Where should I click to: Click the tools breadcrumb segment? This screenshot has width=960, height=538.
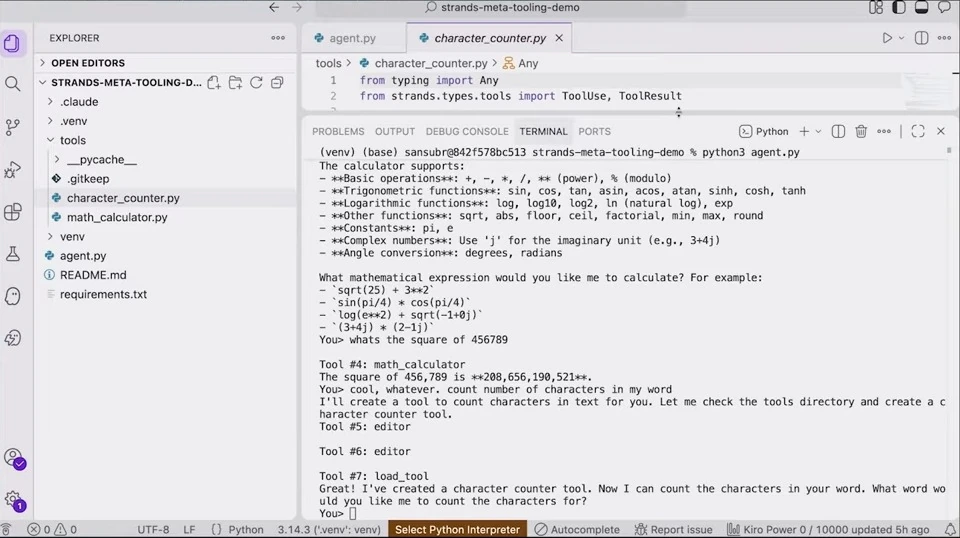tap(328, 63)
